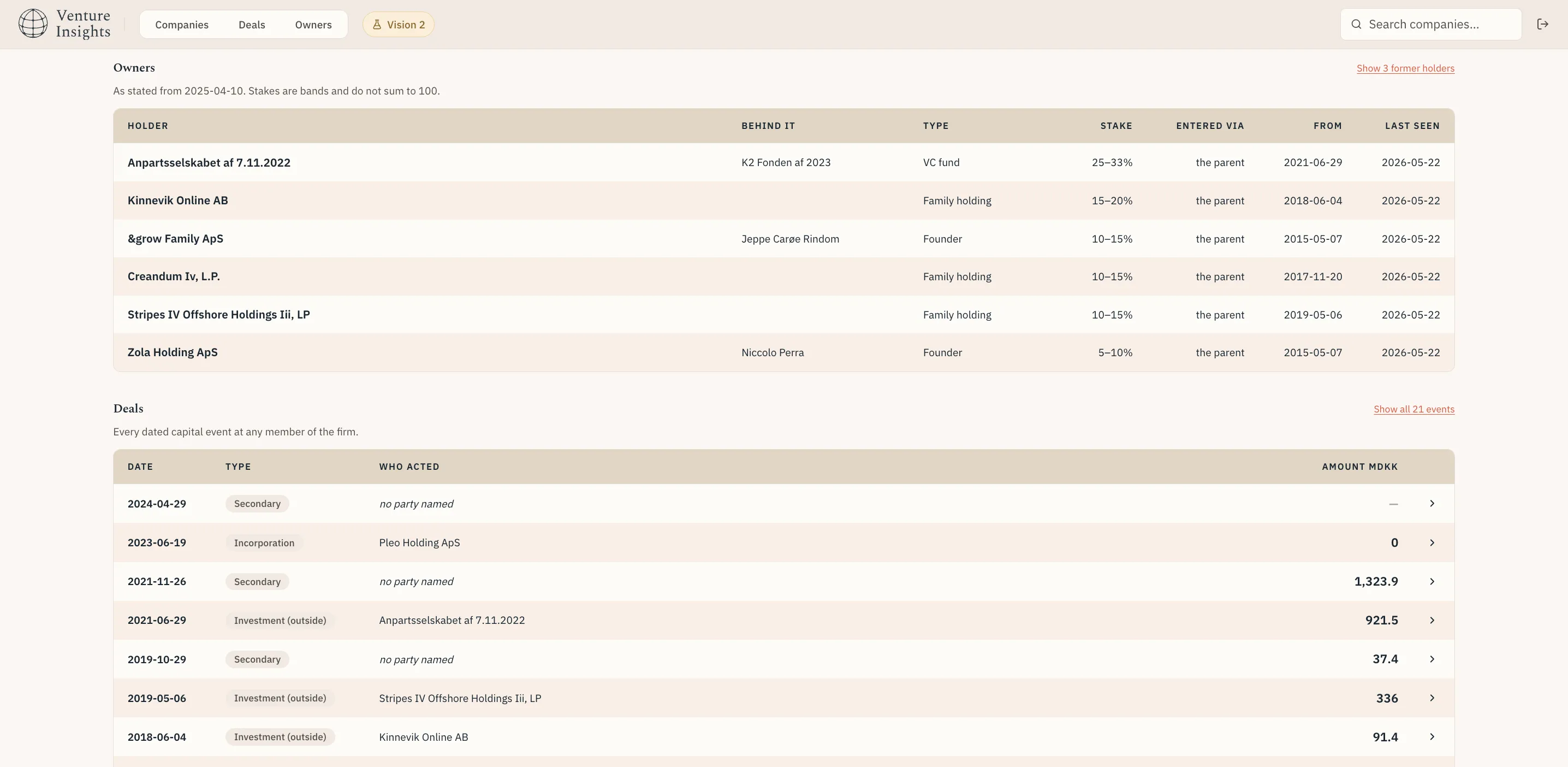Expand the 2021-11-26 Secondary deal chevron

[1432, 582]
